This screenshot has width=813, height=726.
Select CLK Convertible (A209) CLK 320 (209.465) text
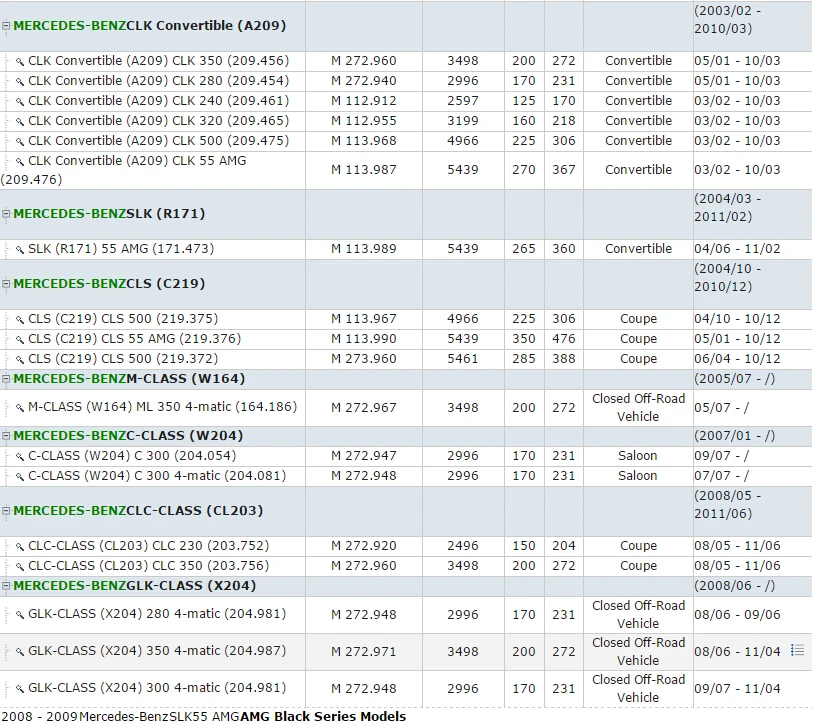[159, 121]
